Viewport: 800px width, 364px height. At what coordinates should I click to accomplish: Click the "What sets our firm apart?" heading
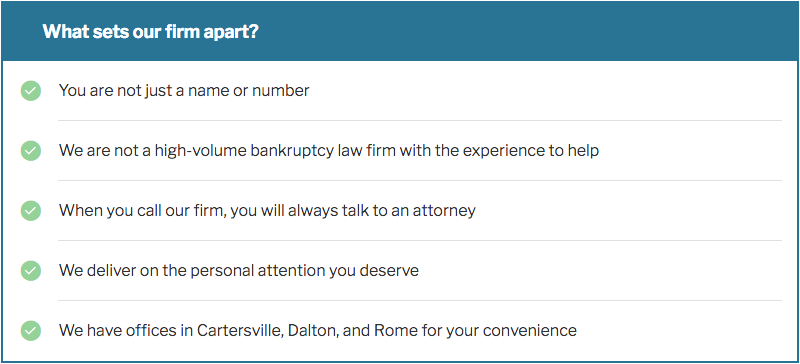151,32
